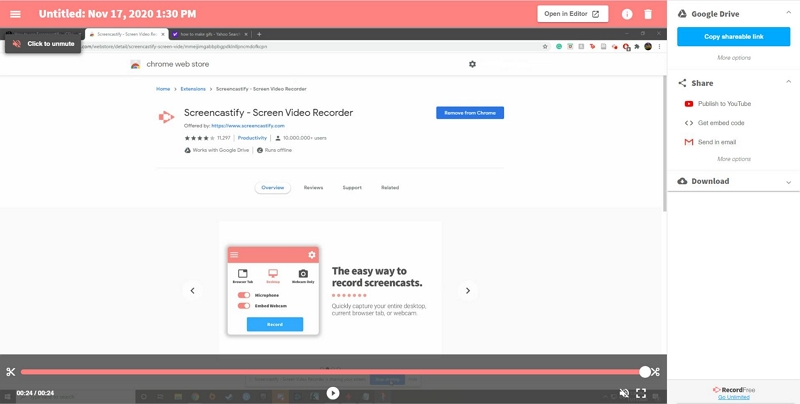Click to unmute the video
The height and width of the screenshot is (404, 800).
click(43, 44)
